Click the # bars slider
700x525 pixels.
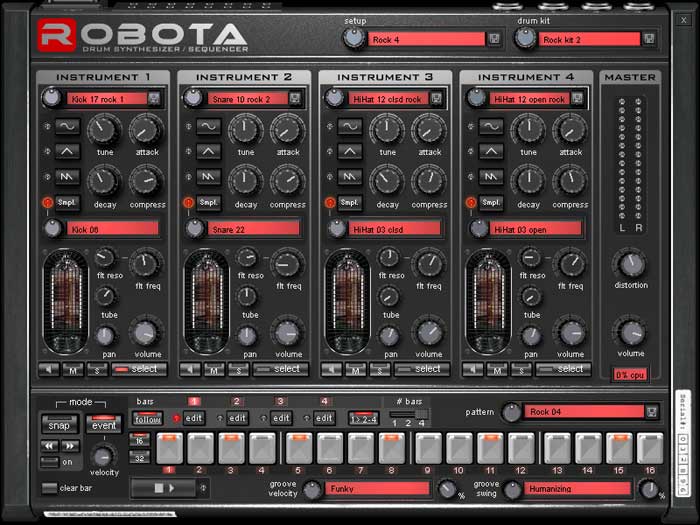point(409,414)
